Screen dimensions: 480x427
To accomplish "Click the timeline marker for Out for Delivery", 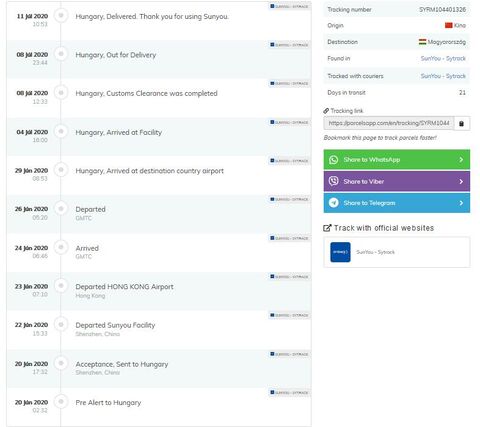I will point(61,54).
